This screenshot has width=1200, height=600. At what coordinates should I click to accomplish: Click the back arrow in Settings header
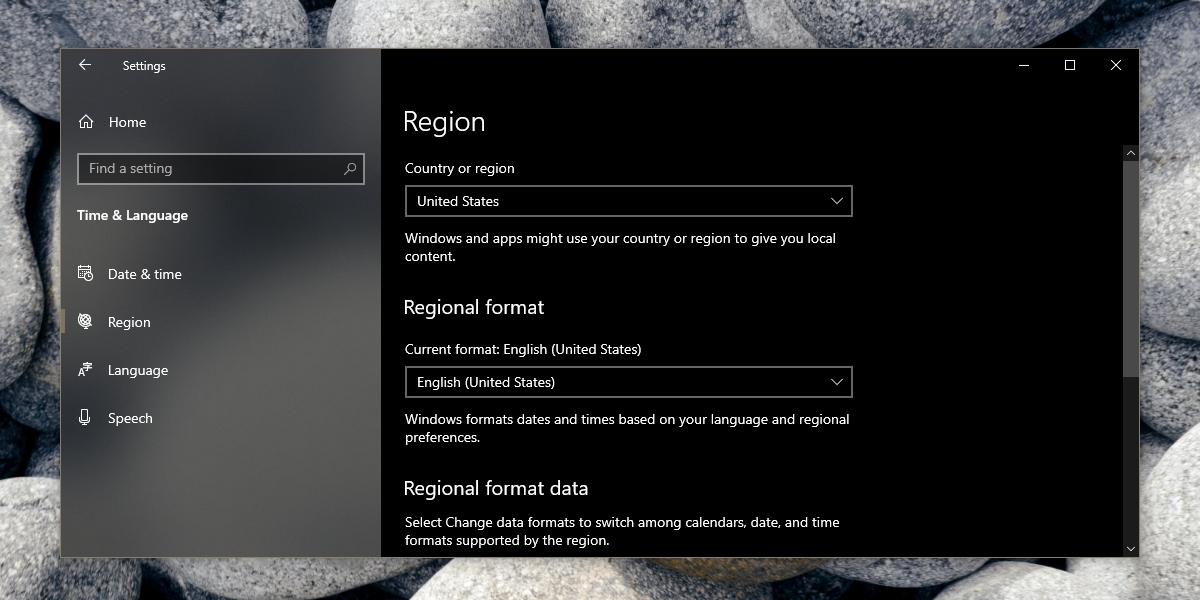coord(85,65)
